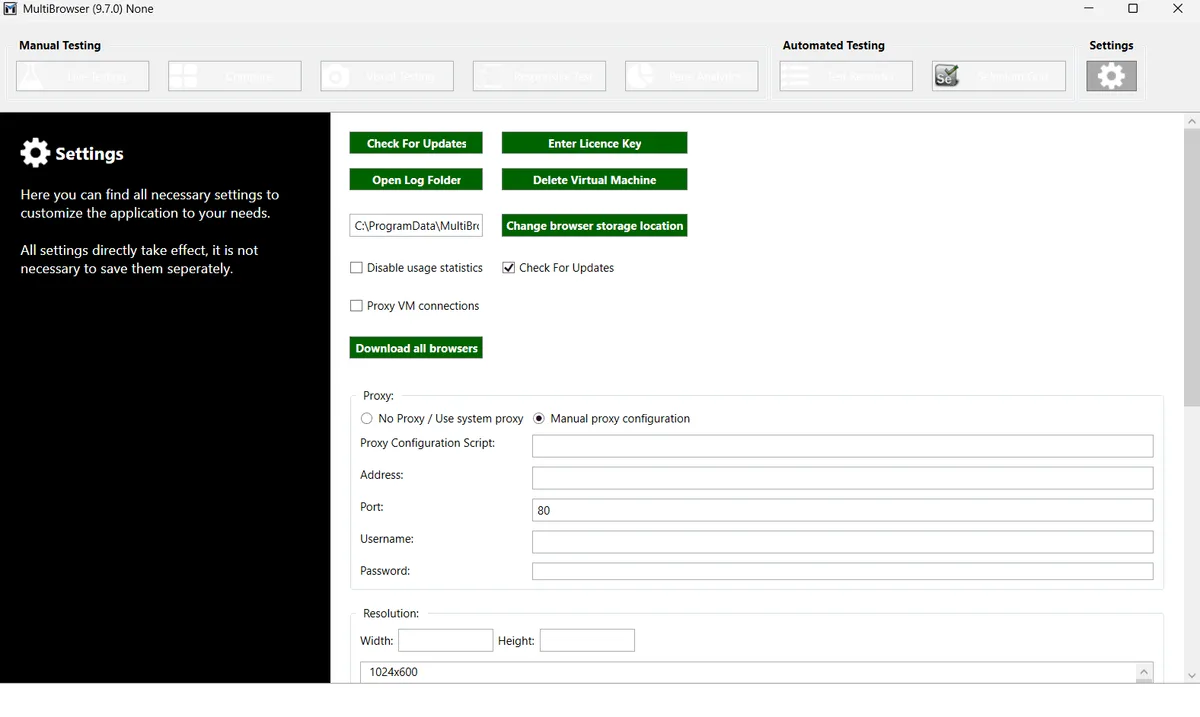Click Open Log Folder button
The width and height of the screenshot is (1200, 717).
[416, 180]
